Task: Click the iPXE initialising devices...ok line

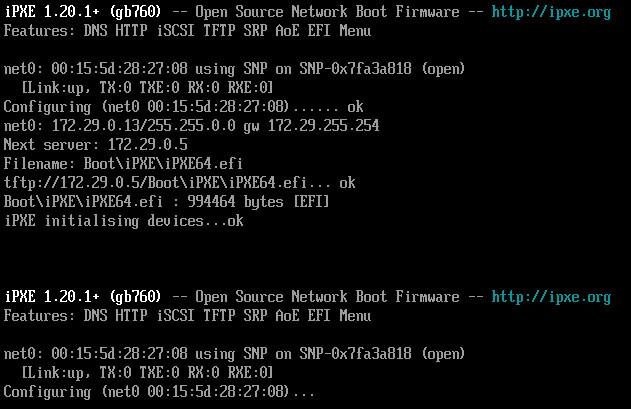Action: click(x=124, y=221)
